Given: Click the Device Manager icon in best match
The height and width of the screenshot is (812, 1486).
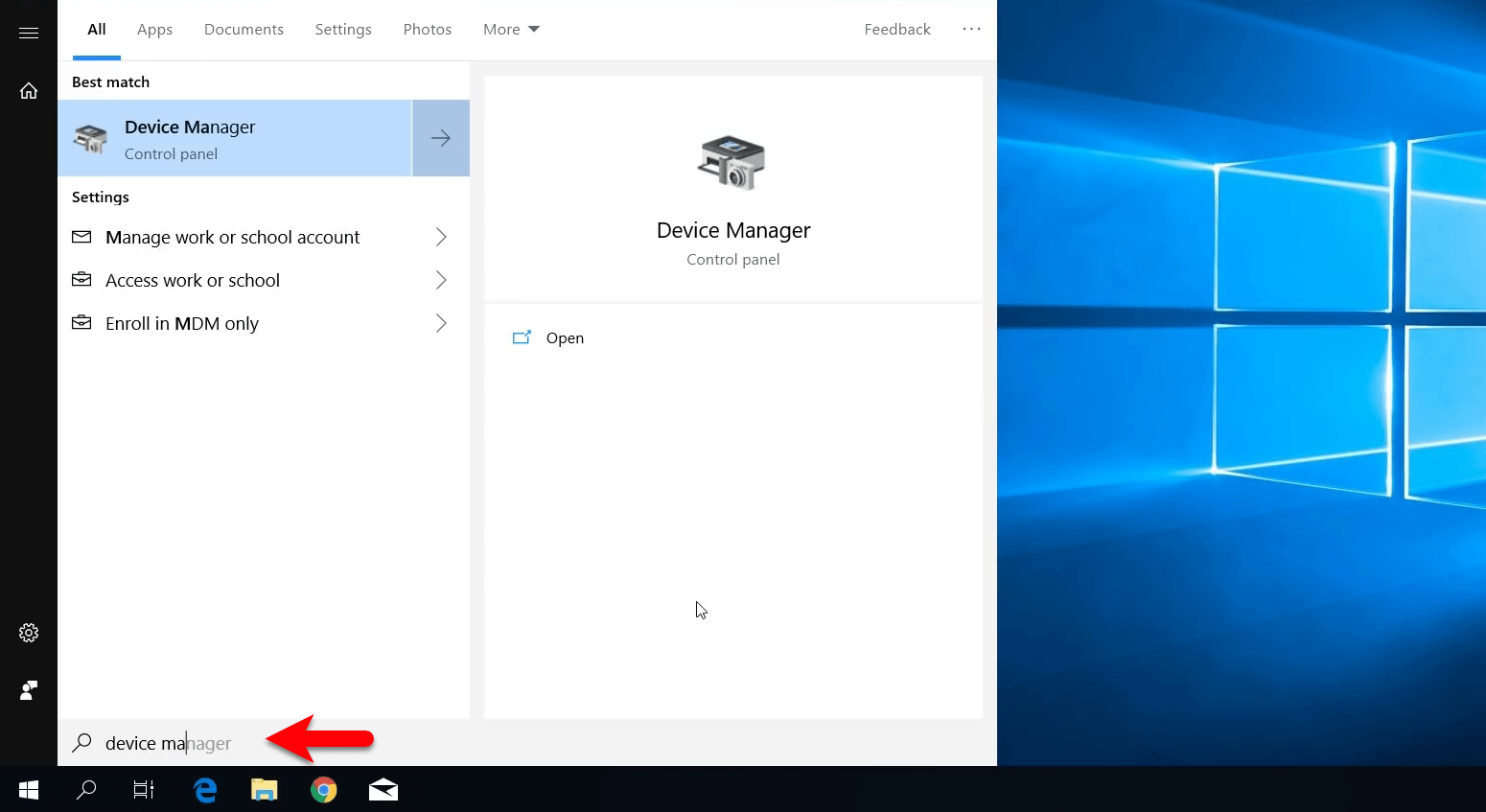Looking at the screenshot, I should (91, 139).
